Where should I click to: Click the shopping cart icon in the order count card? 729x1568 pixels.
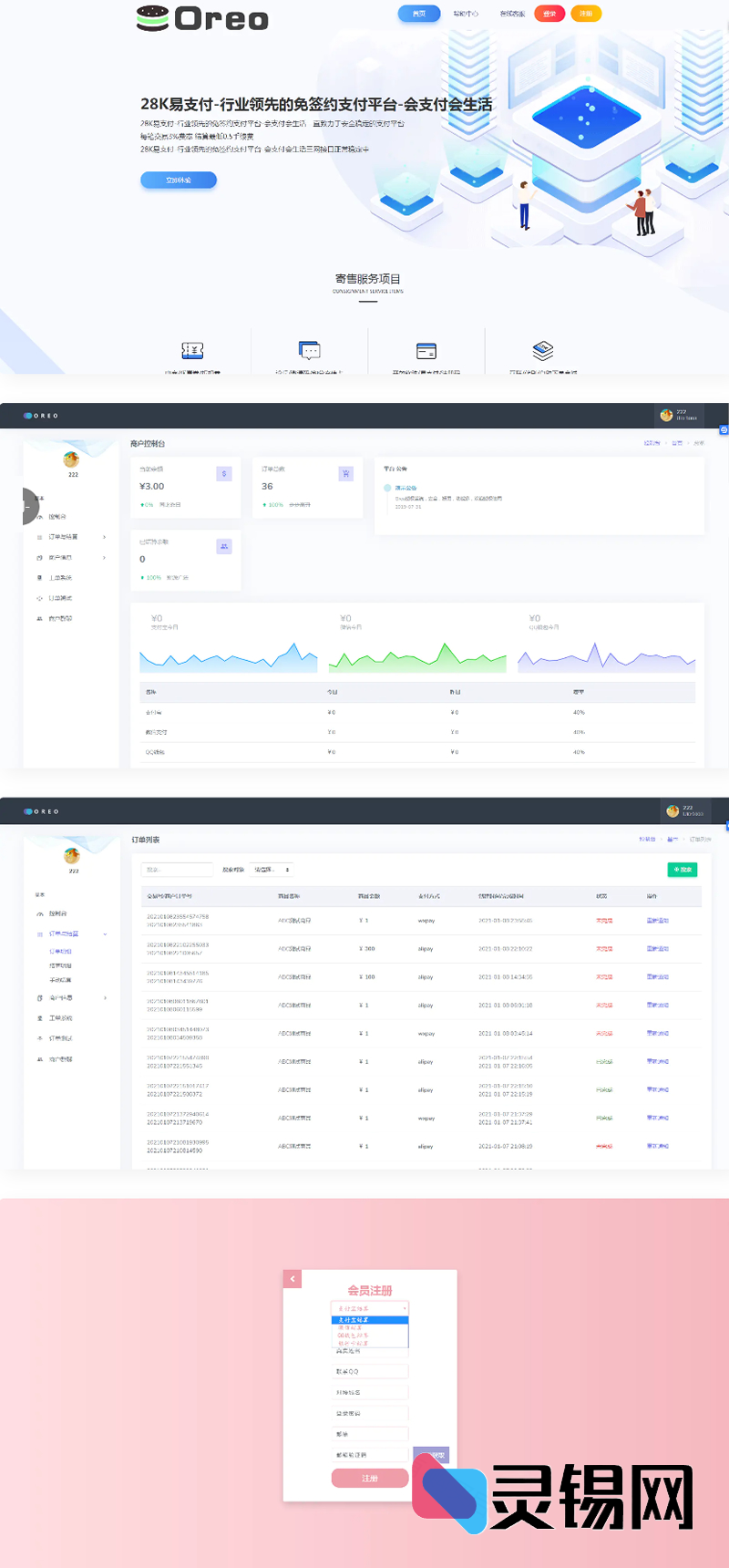click(x=345, y=474)
